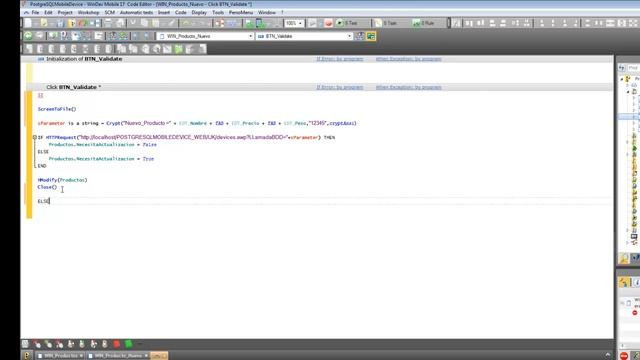The image size is (640, 360).
Task: Click the HModify(Productos) code line
Action: coord(62,180)
